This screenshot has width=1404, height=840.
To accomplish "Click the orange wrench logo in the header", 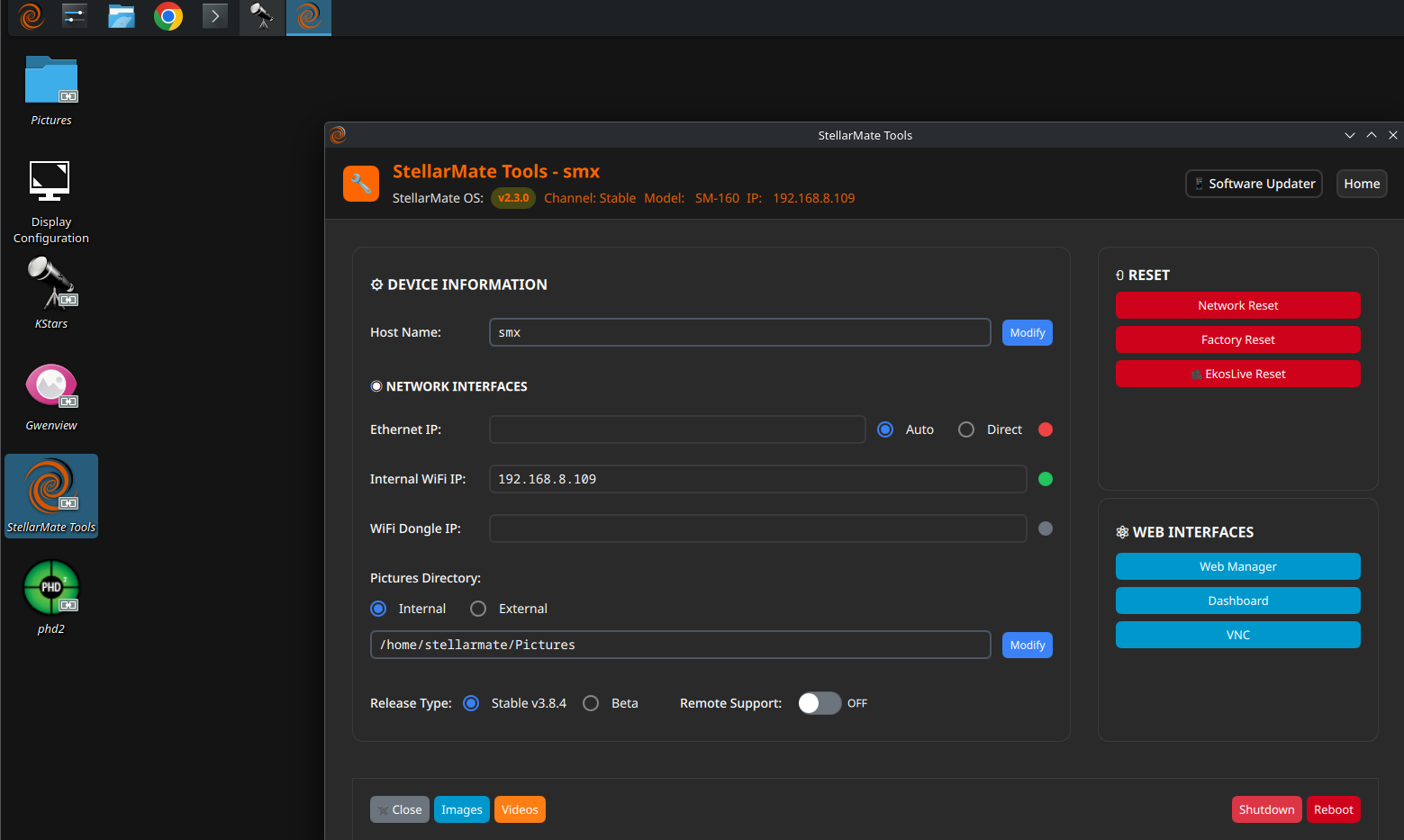I will tap(361, 184).
